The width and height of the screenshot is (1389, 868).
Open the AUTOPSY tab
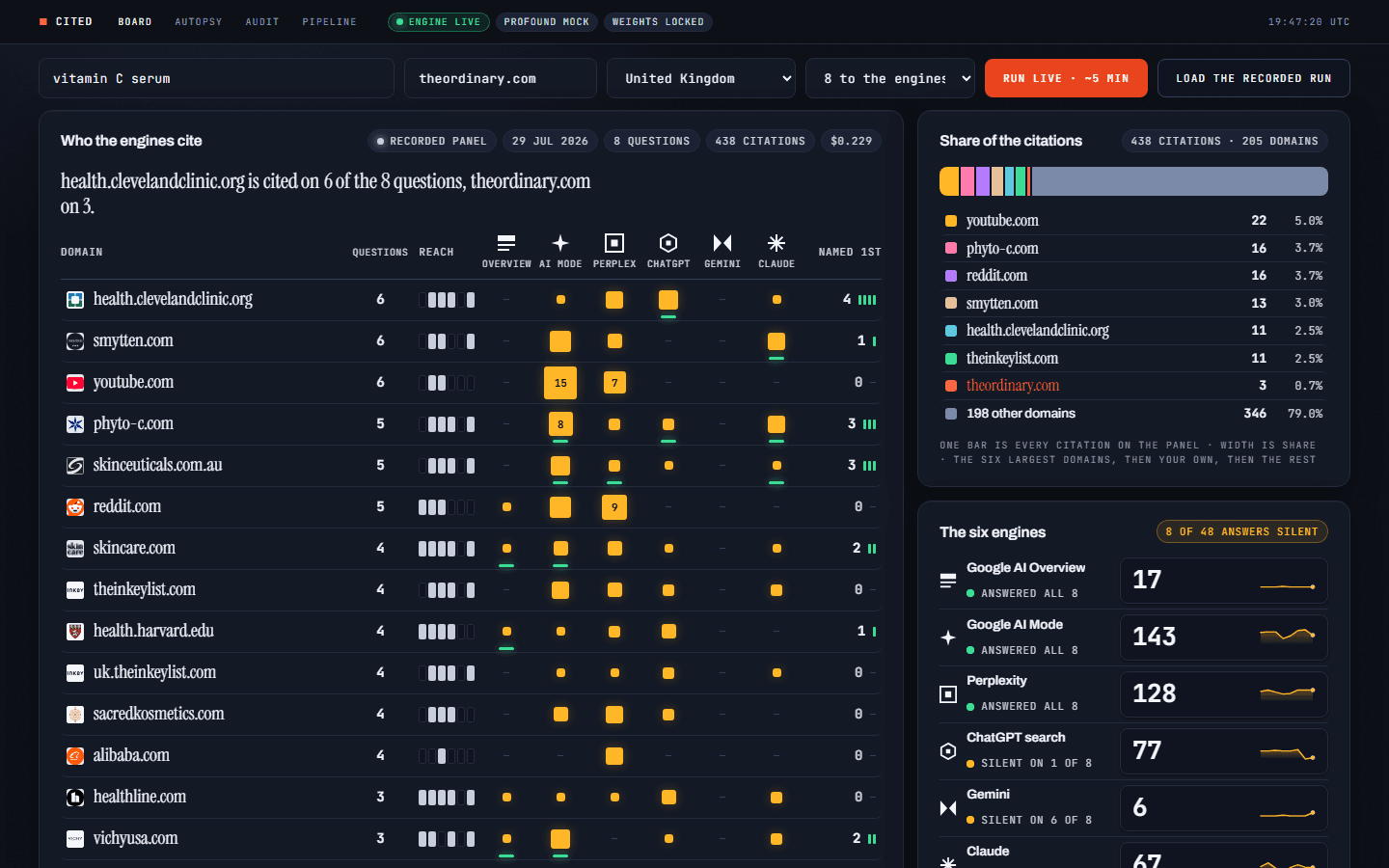click(x=199, y=21)
